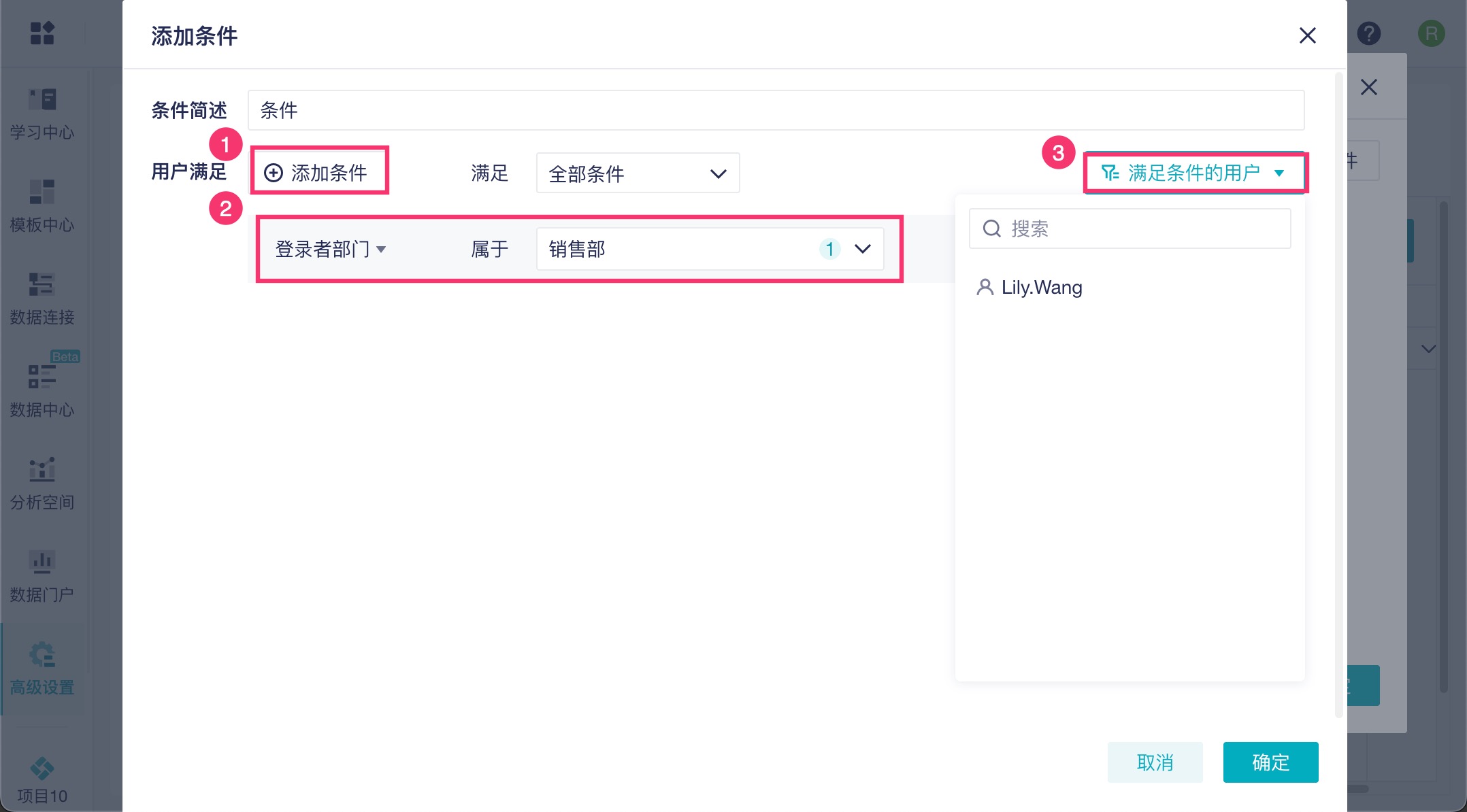Open 模板中心 in the sidebar

coord(42,192)
